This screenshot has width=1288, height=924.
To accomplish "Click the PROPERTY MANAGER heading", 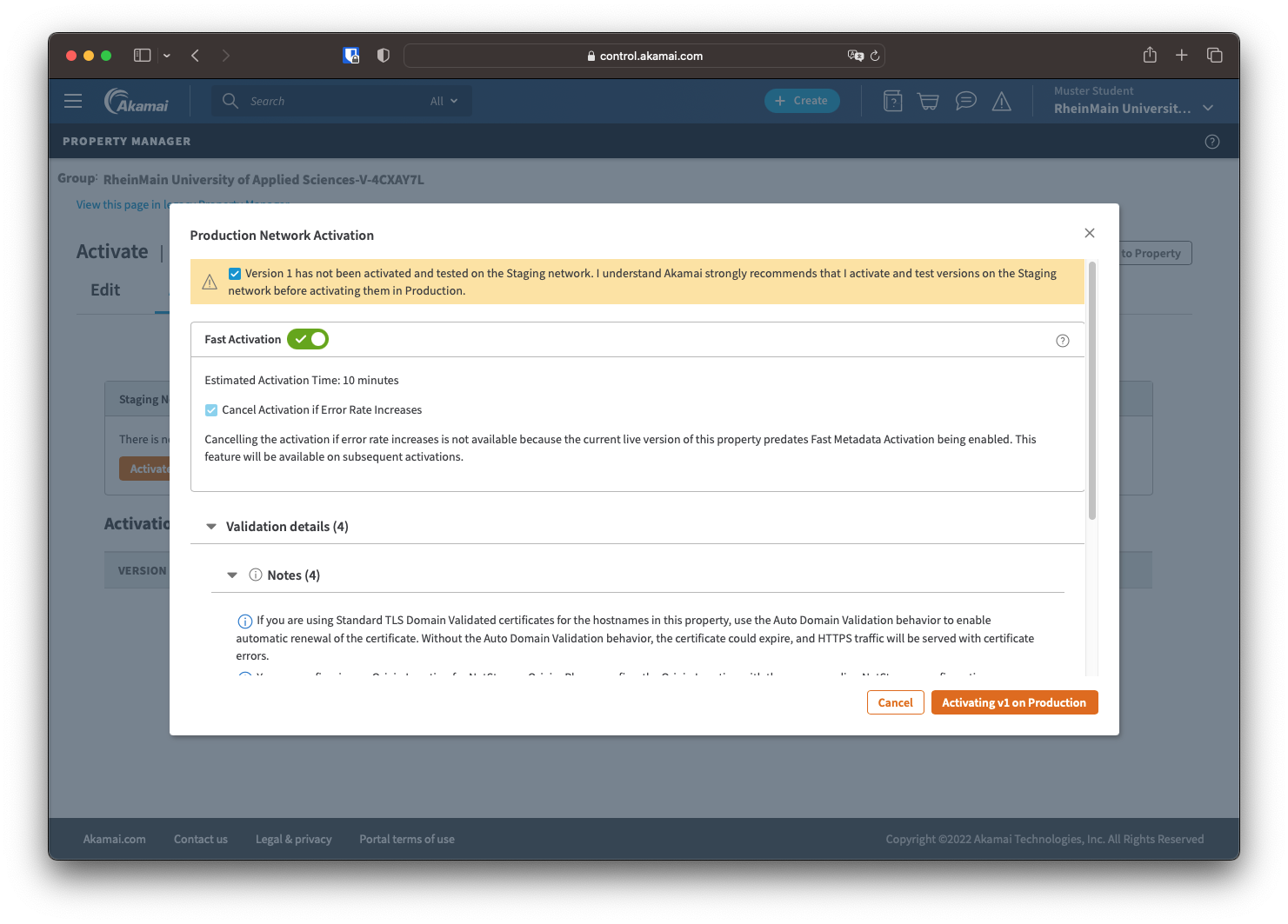I will (x=127, y=141).
